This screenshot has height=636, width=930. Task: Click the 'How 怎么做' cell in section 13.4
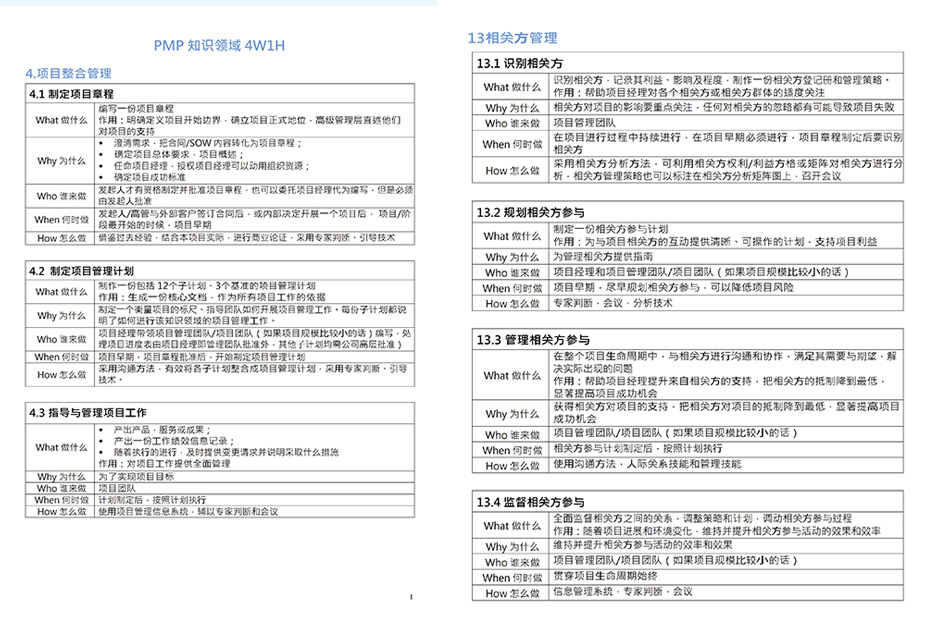pos(512,593)
